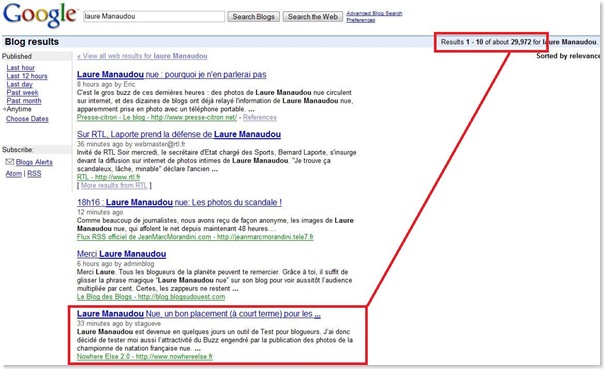Open the Advanced Blog Search link
Screen dimensions: 604x369
tap(374, 13)
